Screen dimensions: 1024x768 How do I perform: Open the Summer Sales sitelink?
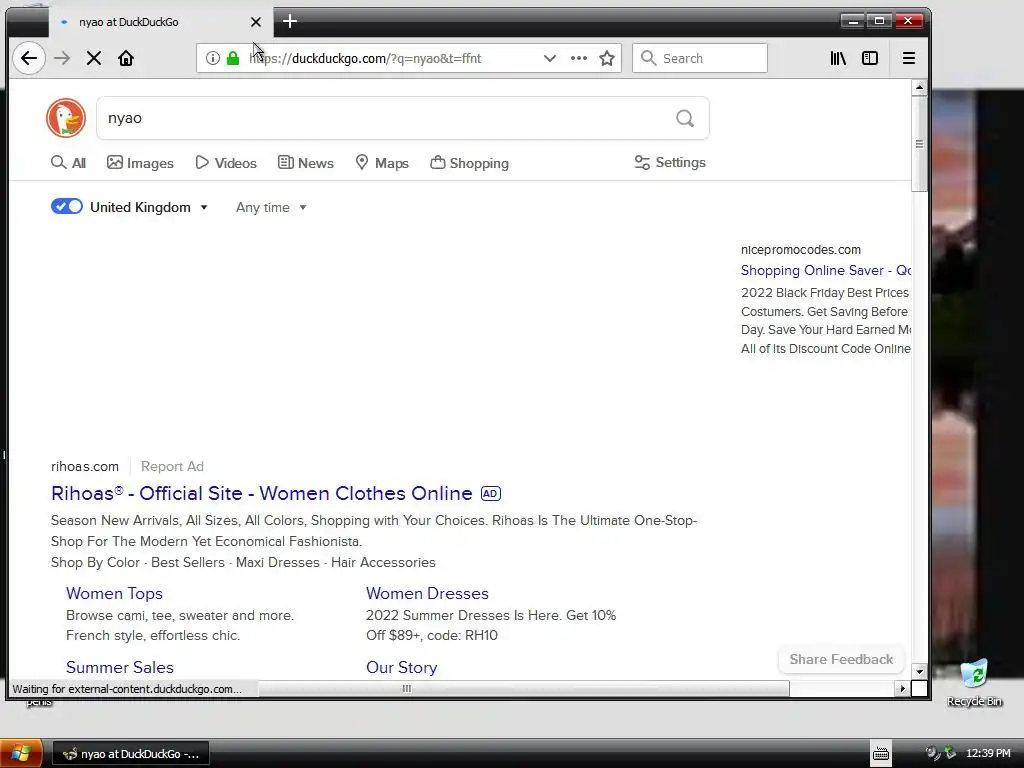[x=120, y=667]
